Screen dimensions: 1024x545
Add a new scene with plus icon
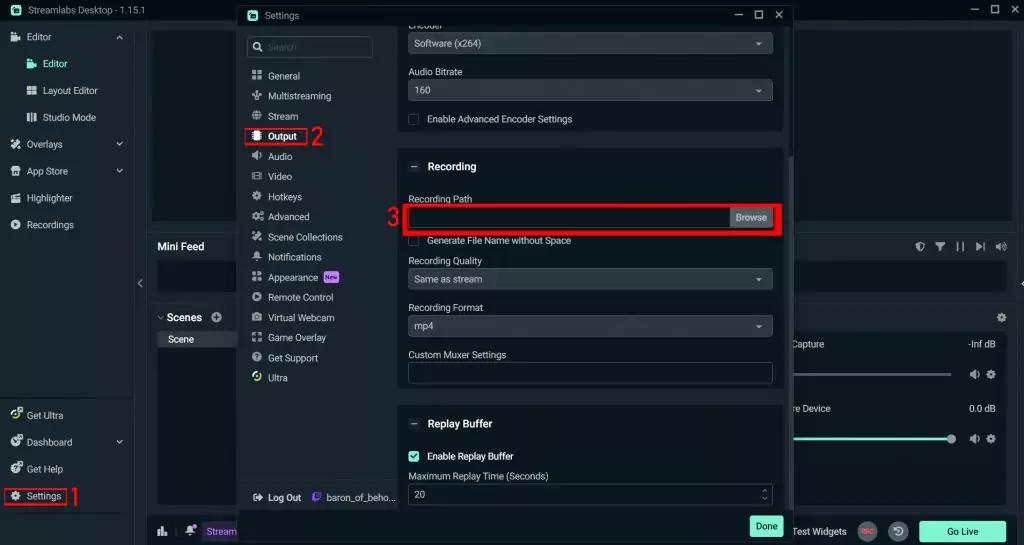(x=216, y=317)
